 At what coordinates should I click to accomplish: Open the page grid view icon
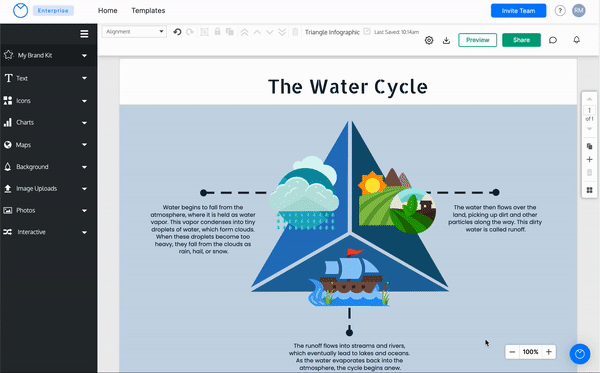[589, 190]
